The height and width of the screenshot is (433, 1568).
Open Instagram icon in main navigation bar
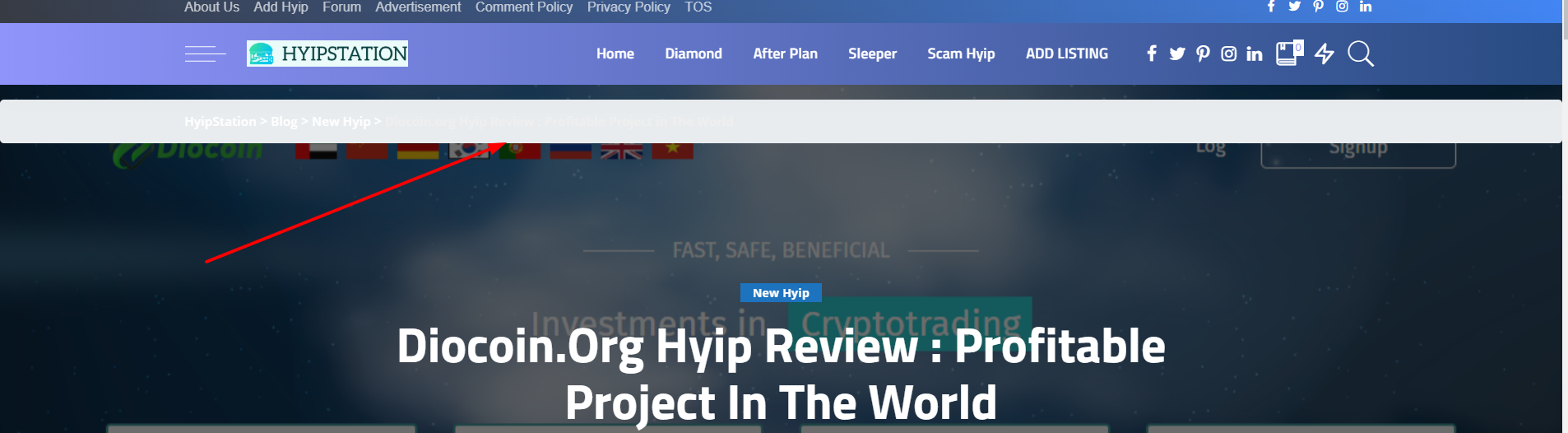click(1228, 54)
